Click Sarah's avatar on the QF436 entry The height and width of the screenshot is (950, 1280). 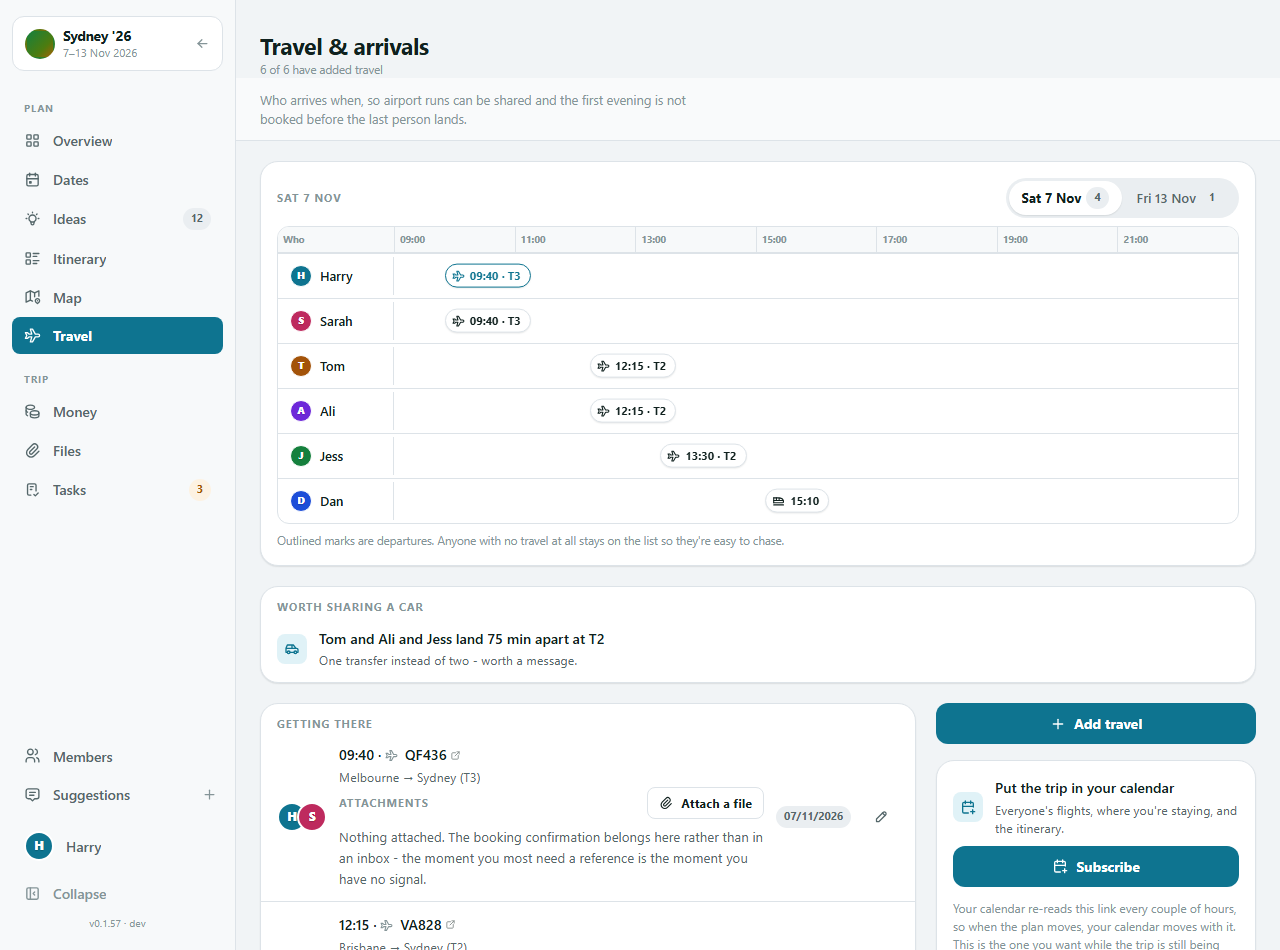tap(313, 817)
